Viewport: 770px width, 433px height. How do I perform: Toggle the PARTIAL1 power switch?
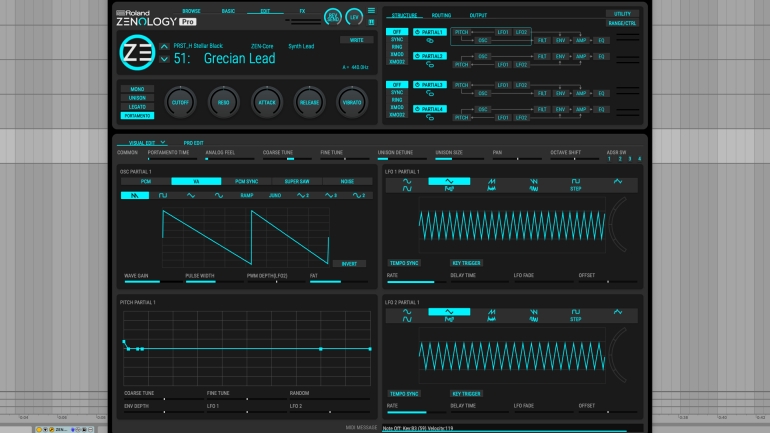417,32
